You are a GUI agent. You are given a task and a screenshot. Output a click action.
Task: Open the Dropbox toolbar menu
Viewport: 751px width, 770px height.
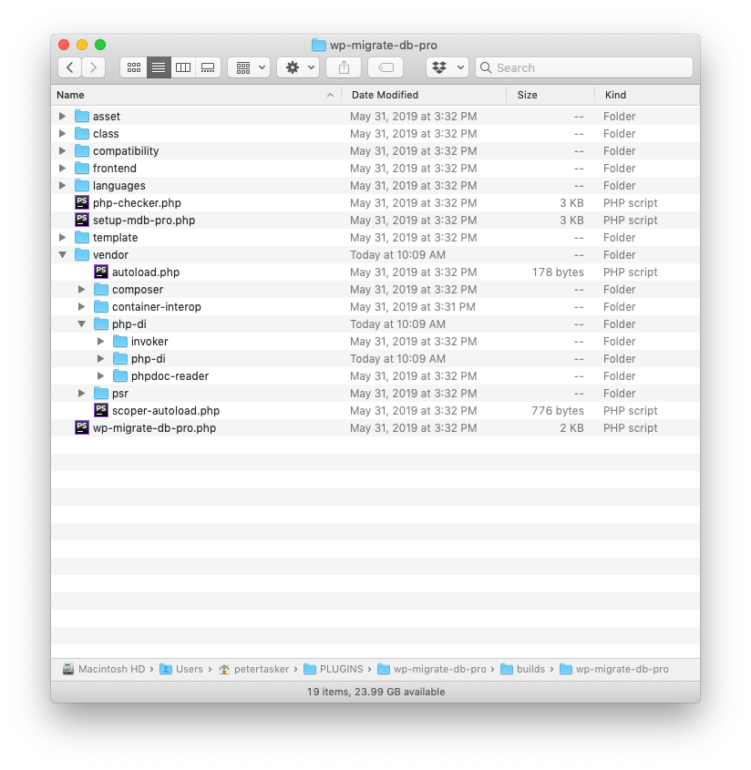click(x=446, y=67)
